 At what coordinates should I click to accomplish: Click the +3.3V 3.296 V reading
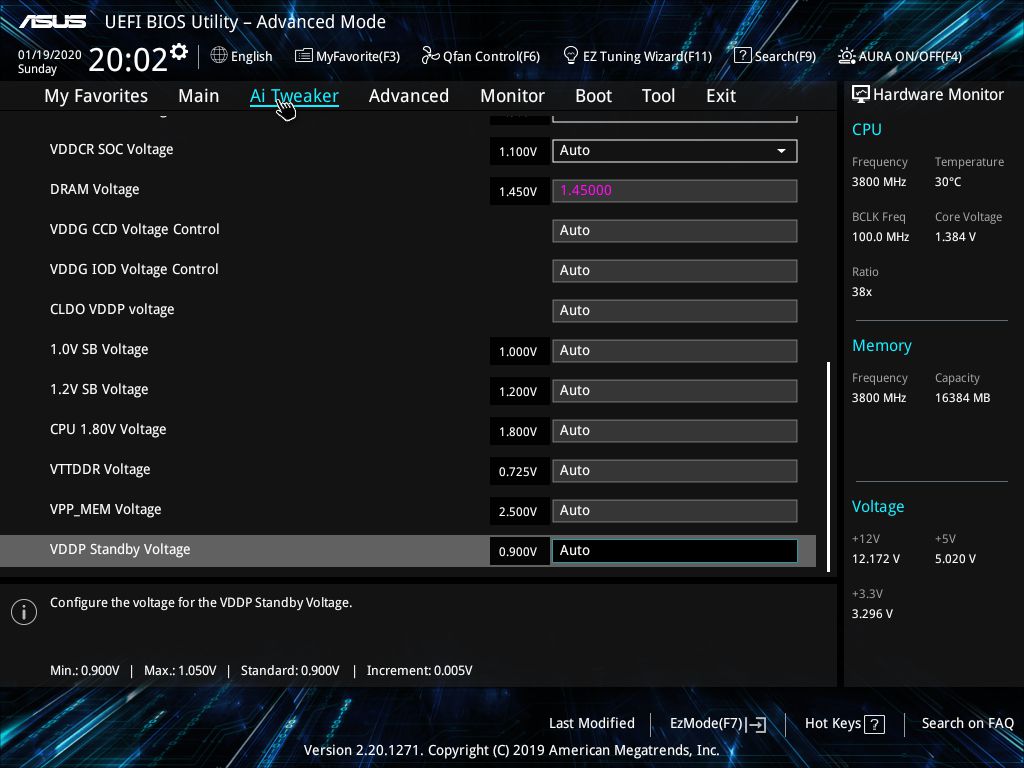(x=872, y=614)
